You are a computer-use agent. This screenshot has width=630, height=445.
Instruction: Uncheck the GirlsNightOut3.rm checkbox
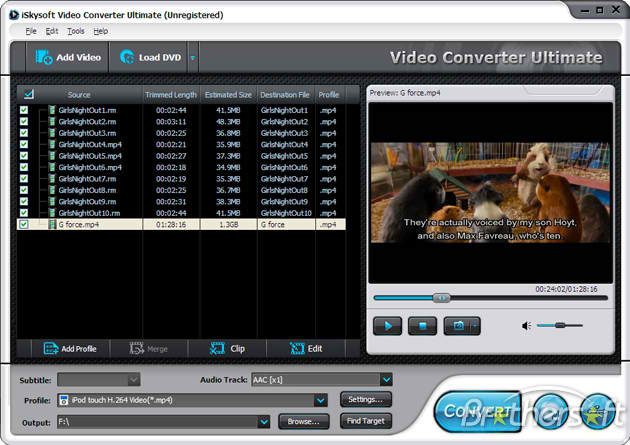point(24,133)
